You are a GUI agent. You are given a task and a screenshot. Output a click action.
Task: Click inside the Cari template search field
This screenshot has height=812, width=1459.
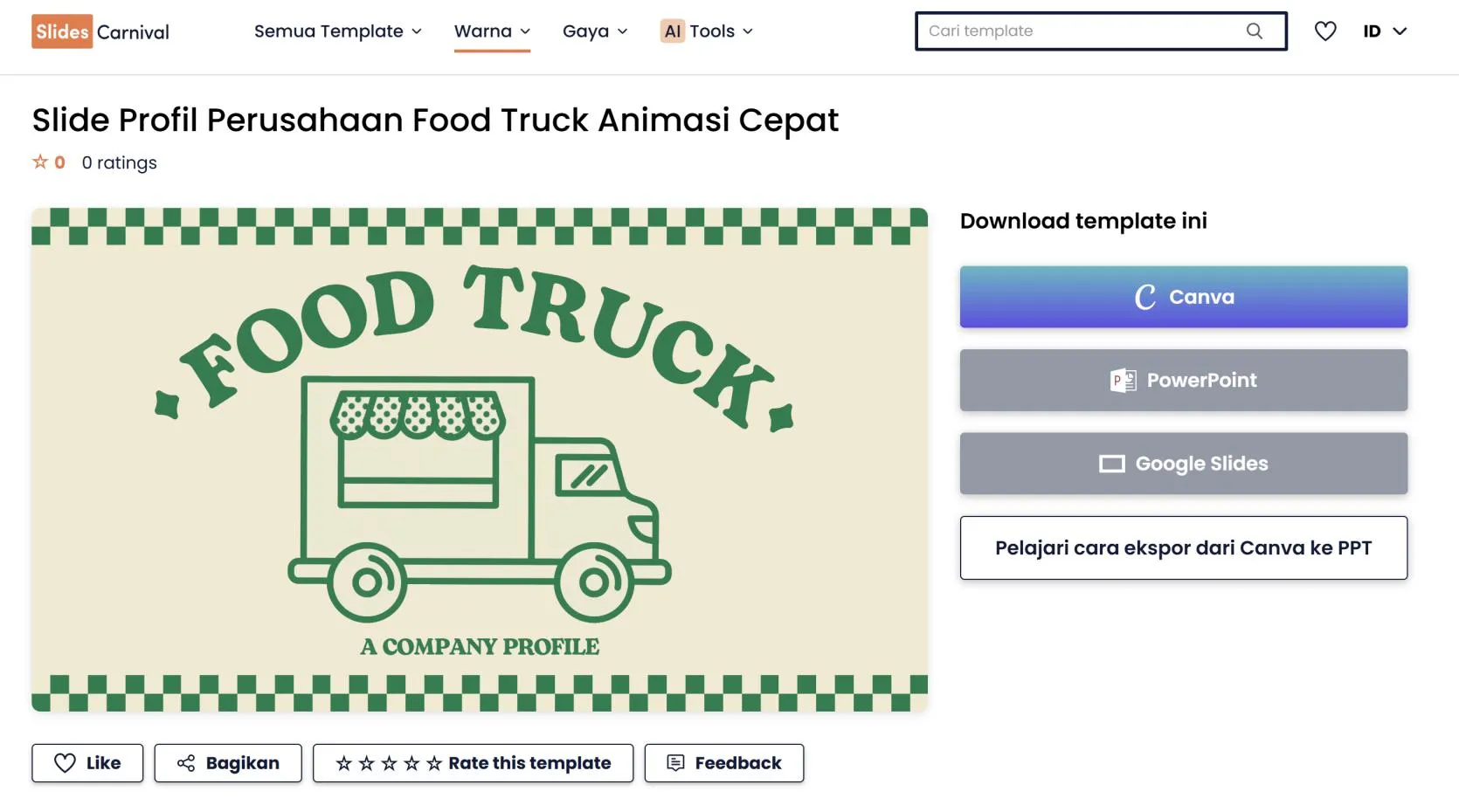click(1048, 31)
